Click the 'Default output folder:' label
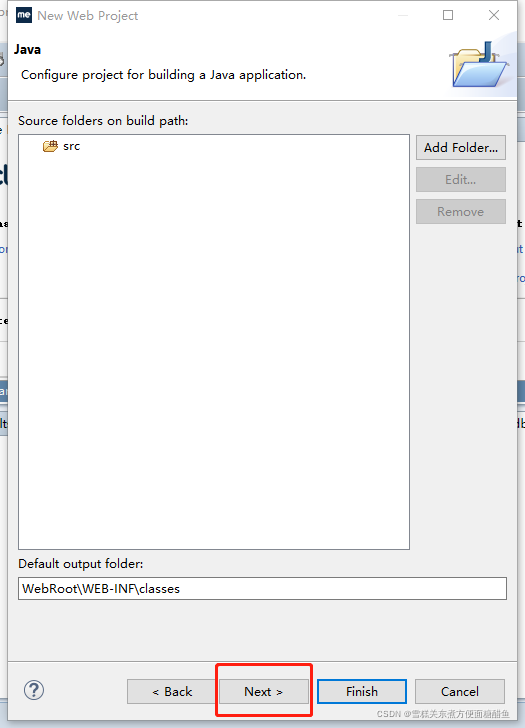Viewport: 525px width, 728px height. pos(81,564)
